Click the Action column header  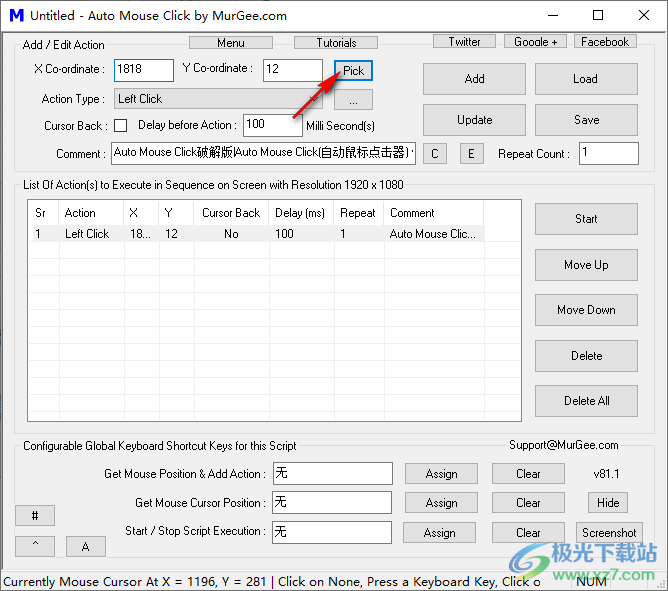(91, 213)
